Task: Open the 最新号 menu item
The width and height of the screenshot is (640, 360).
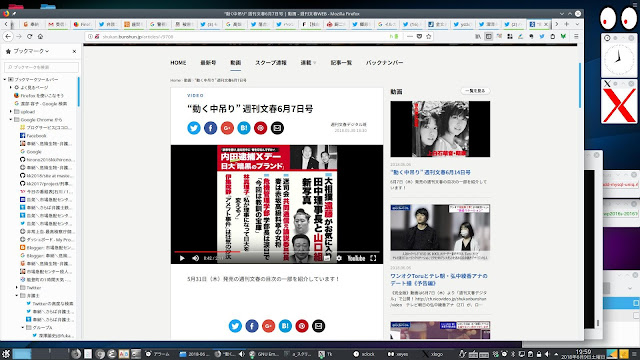Action: [208, 63]
